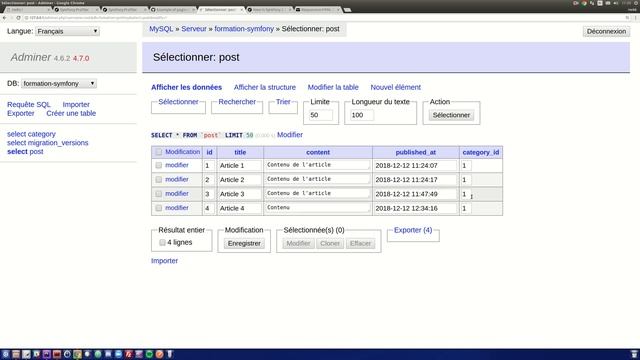Click the Importer link below the result controls
Image resolution: width=640 pixels, height=360 pixels.
tap(164, 261)
